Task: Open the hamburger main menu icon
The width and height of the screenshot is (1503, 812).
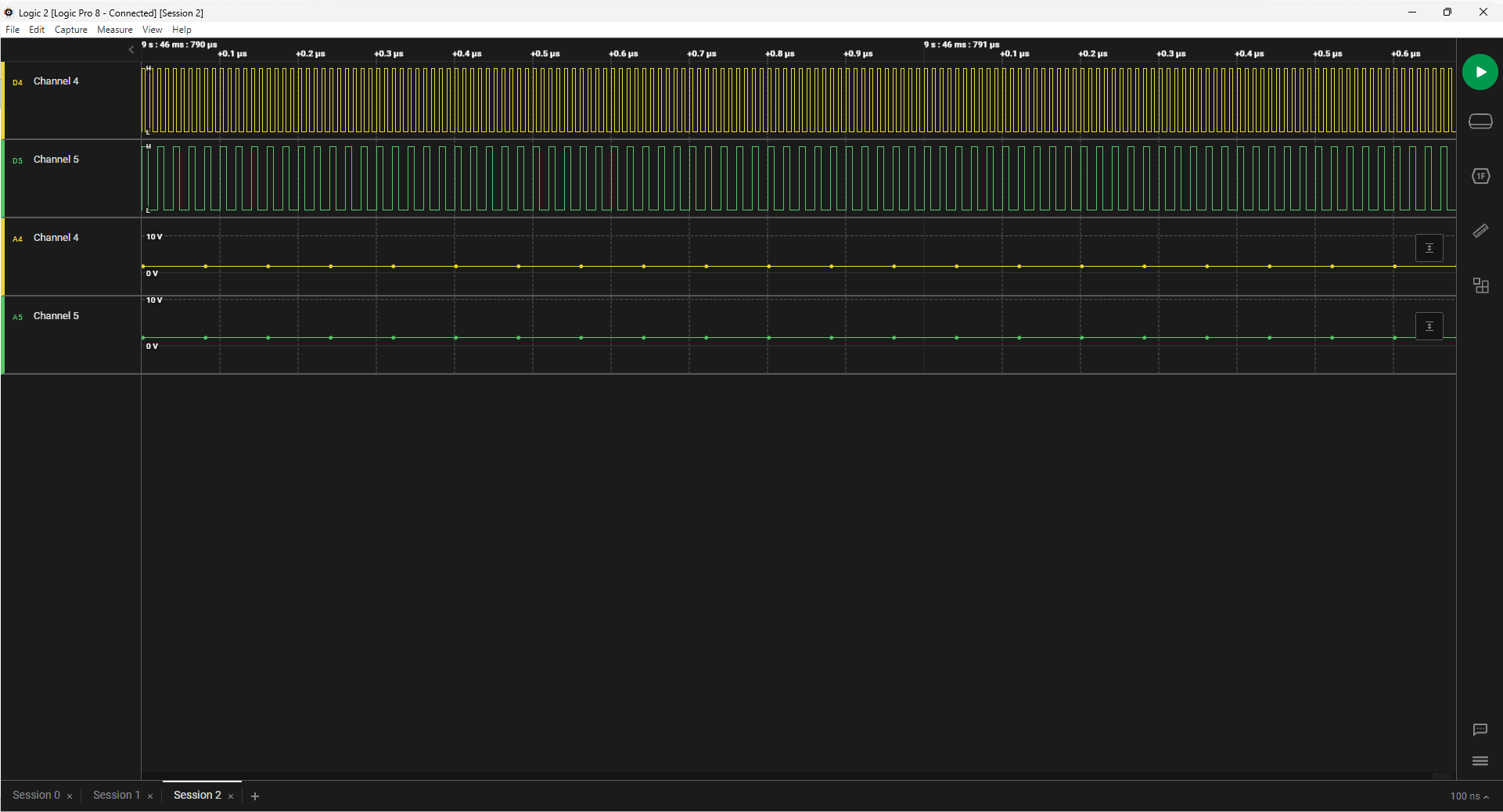Action: point(1480,761)
